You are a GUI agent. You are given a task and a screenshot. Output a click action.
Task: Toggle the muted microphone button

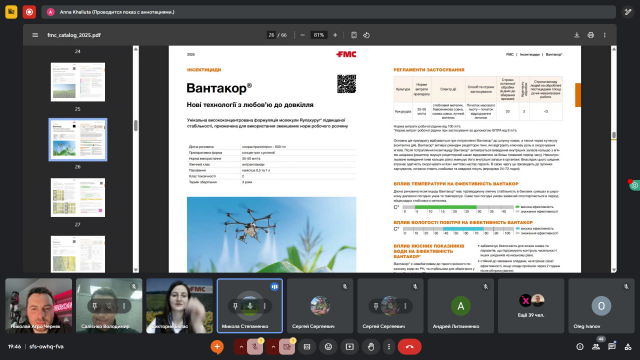pos(255,347)
